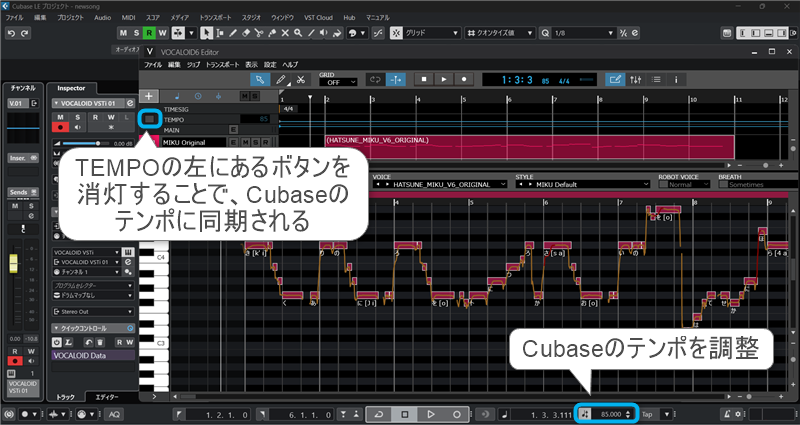Image resolution: width=800 pixels, height=425 pixels.
Task: Toggle Cubase global Write W automation
Action: pos(162,33)
